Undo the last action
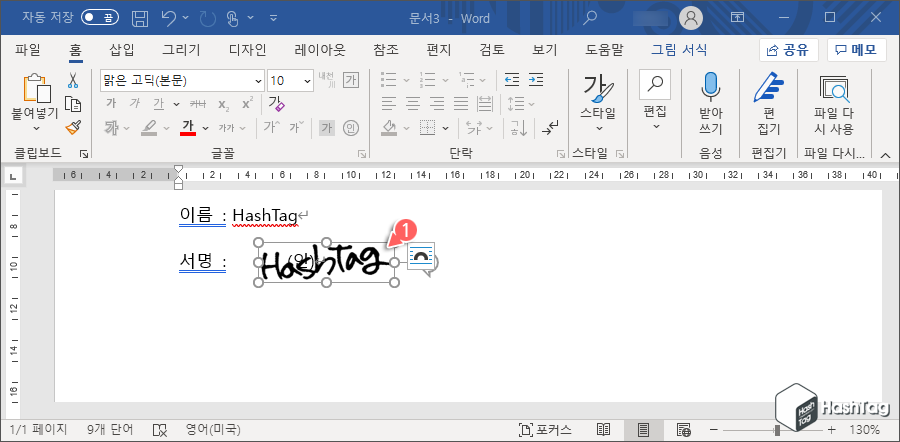 tap(169, 18)
